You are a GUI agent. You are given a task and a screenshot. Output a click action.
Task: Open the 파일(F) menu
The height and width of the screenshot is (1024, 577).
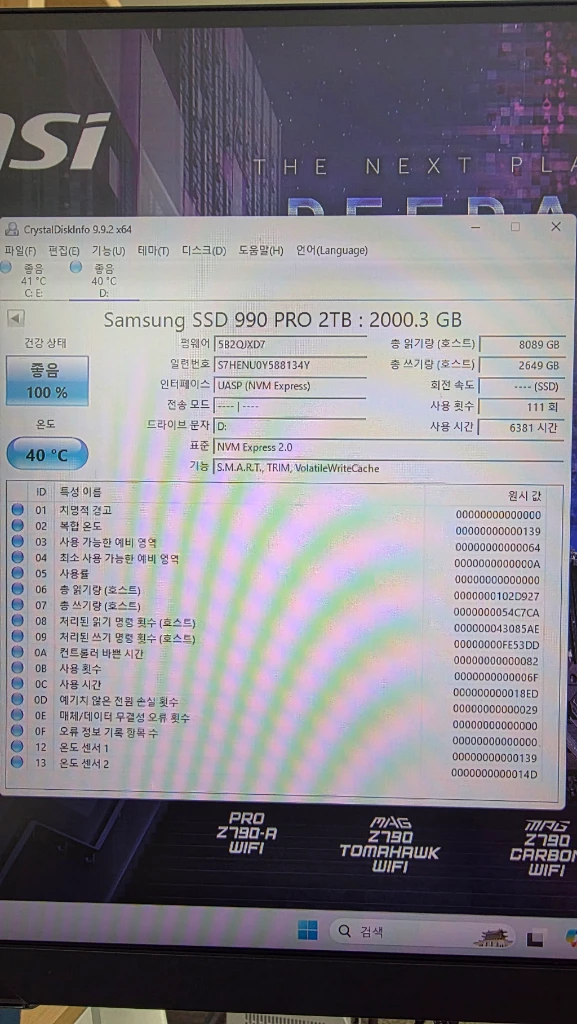coord(20,251)
